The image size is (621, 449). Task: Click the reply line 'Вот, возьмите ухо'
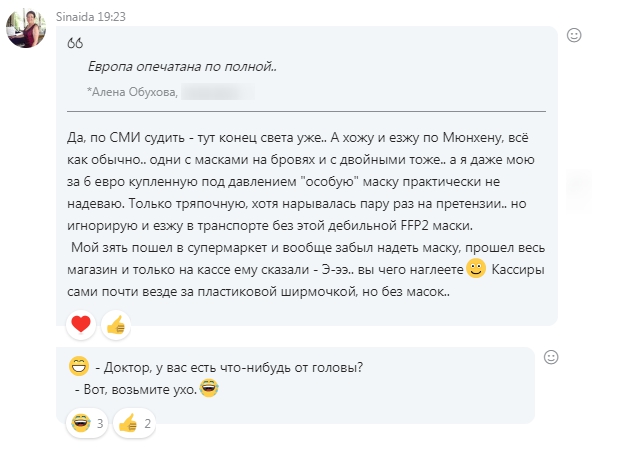pyautogui.click(x=138, y=388)
